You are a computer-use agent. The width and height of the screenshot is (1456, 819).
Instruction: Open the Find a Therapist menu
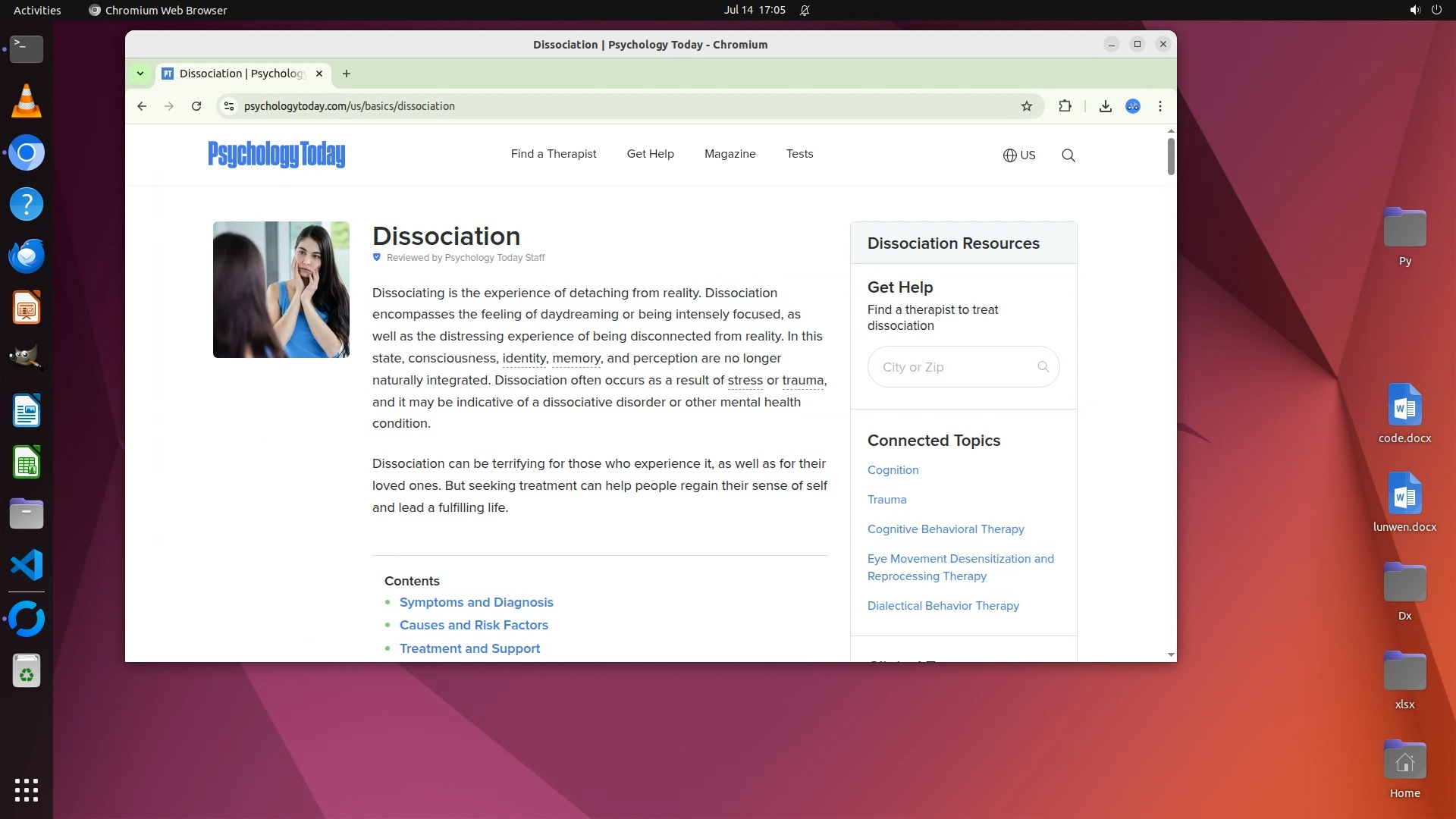pos(554,154)
